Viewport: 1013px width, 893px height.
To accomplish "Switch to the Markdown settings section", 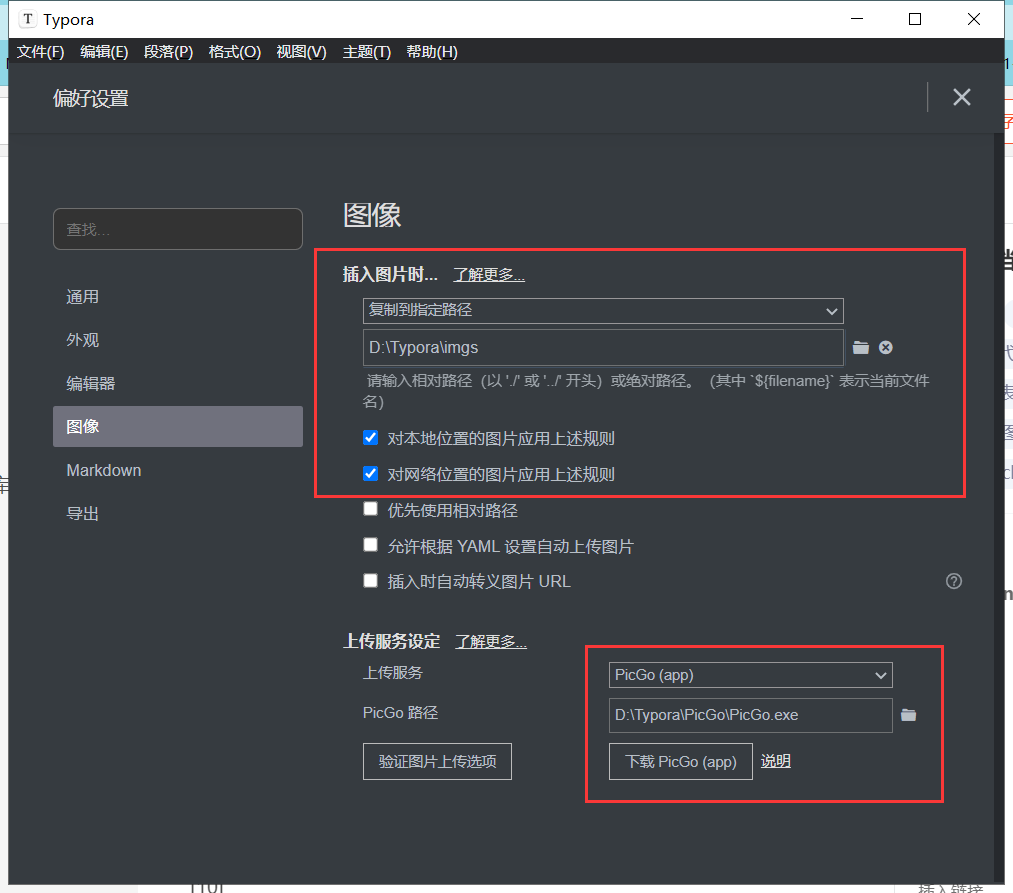I will tap(104, 470).
